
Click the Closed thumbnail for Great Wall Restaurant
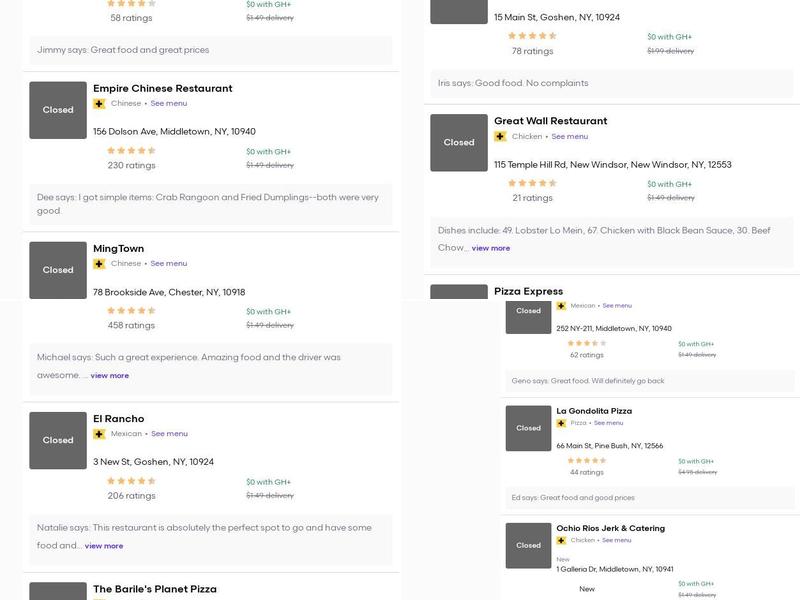[x=459, y=142]
